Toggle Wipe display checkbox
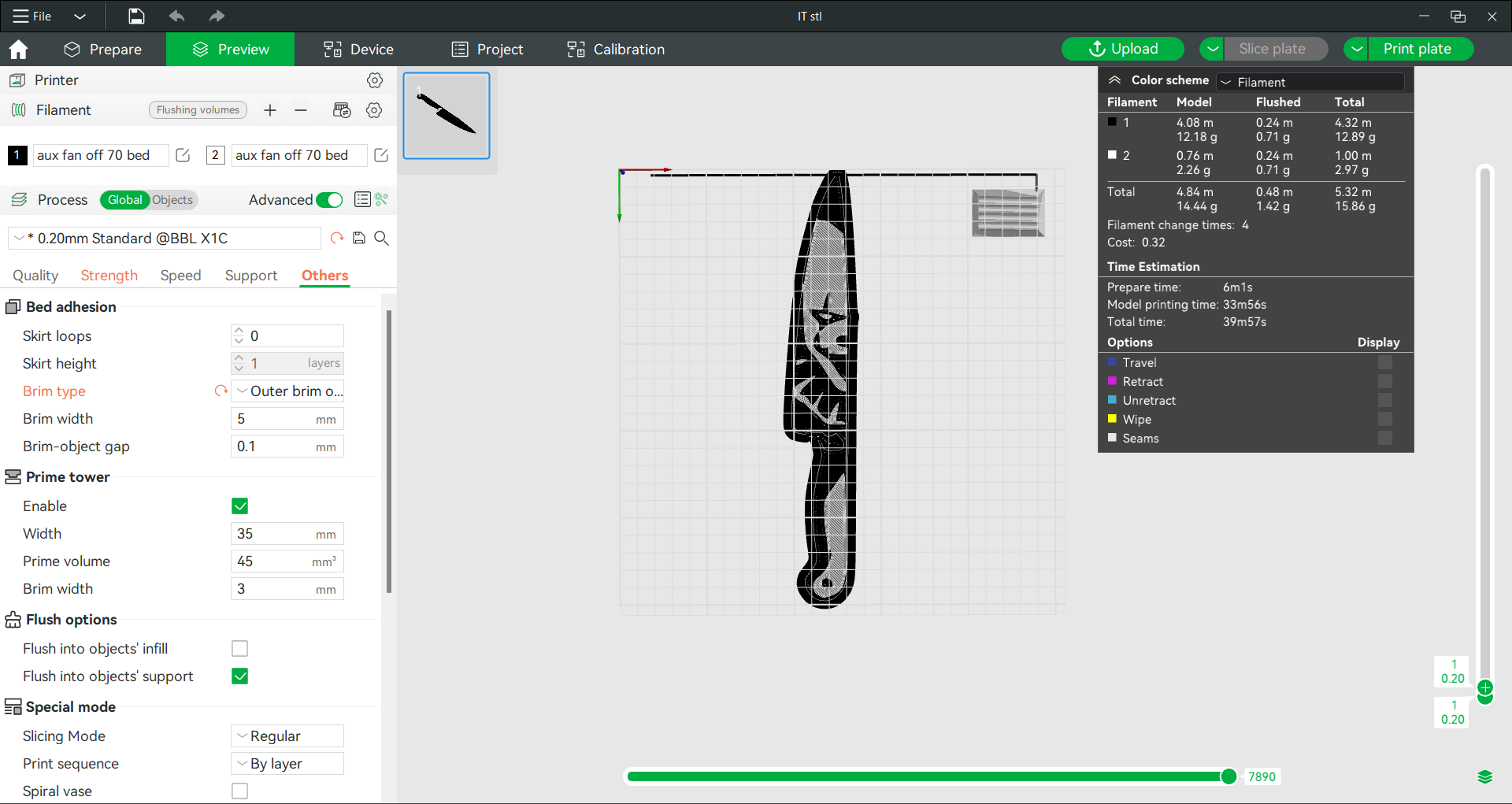 [x=1385, y=420]
